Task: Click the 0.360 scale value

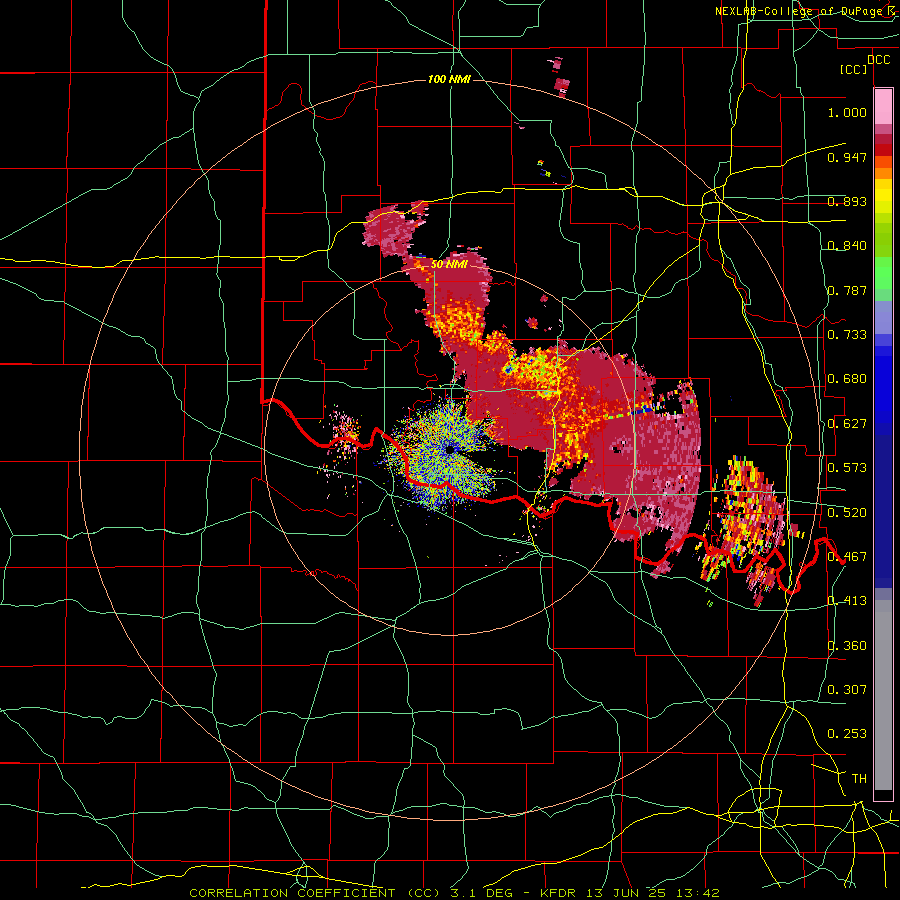Action: [847, 645]
